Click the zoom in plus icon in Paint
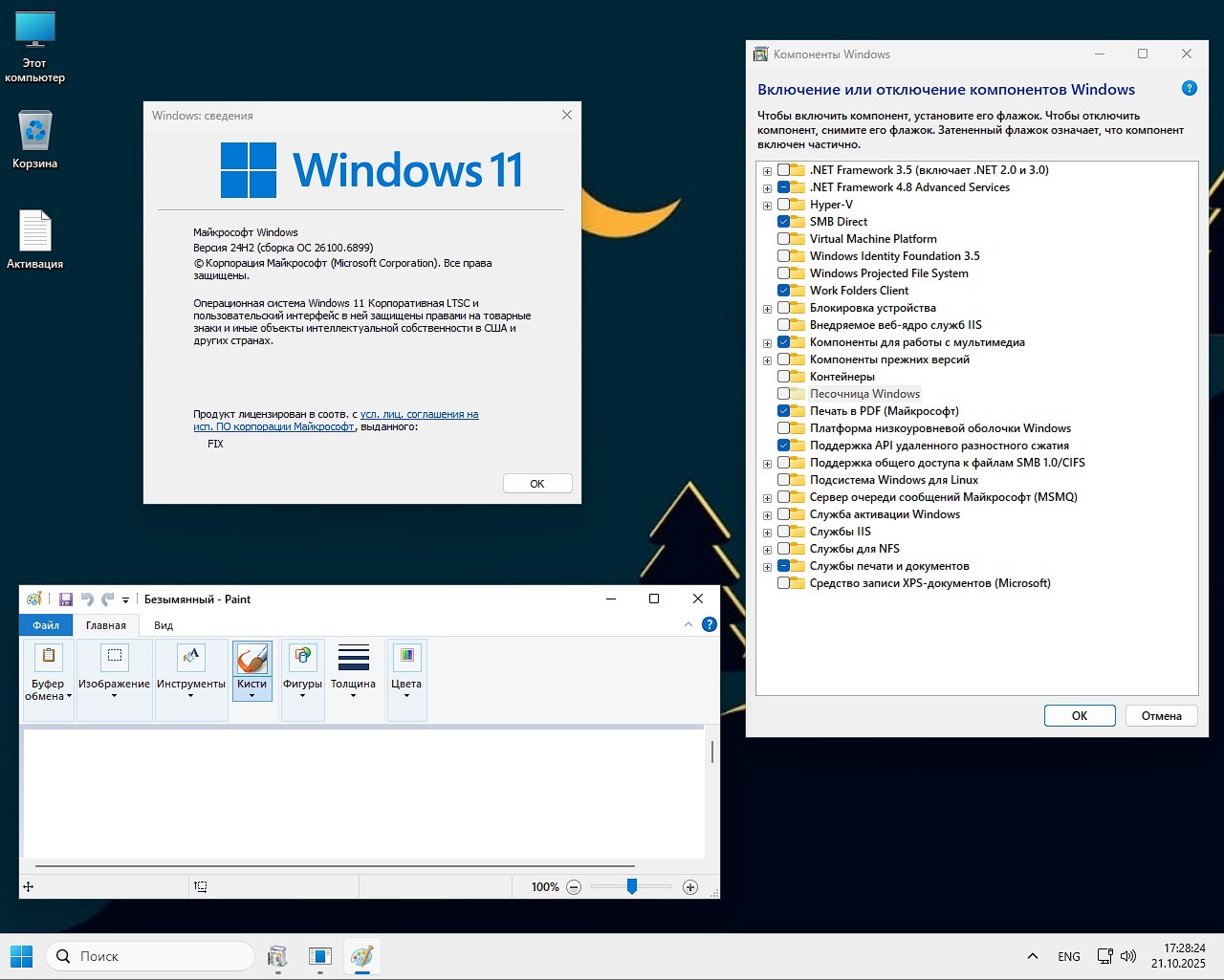 point(690,887)
